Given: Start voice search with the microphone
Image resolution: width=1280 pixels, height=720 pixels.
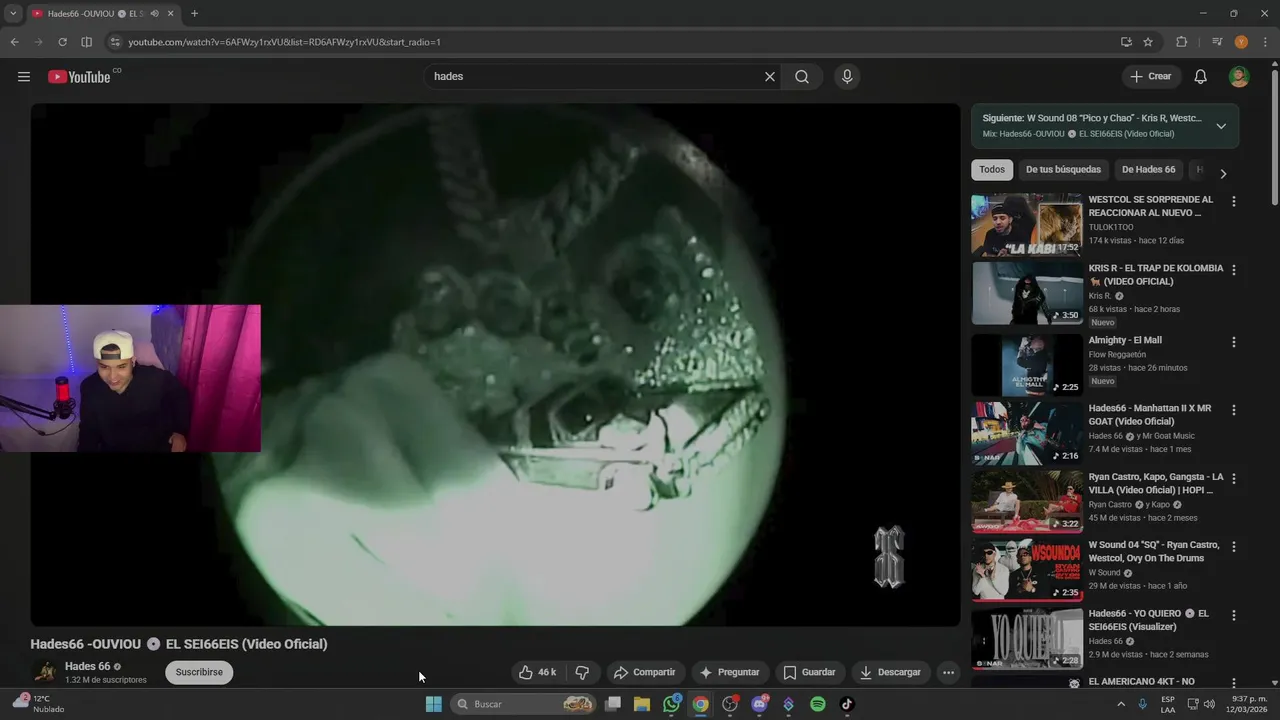Looking at the screenshot, I should (x=847, y=77).
